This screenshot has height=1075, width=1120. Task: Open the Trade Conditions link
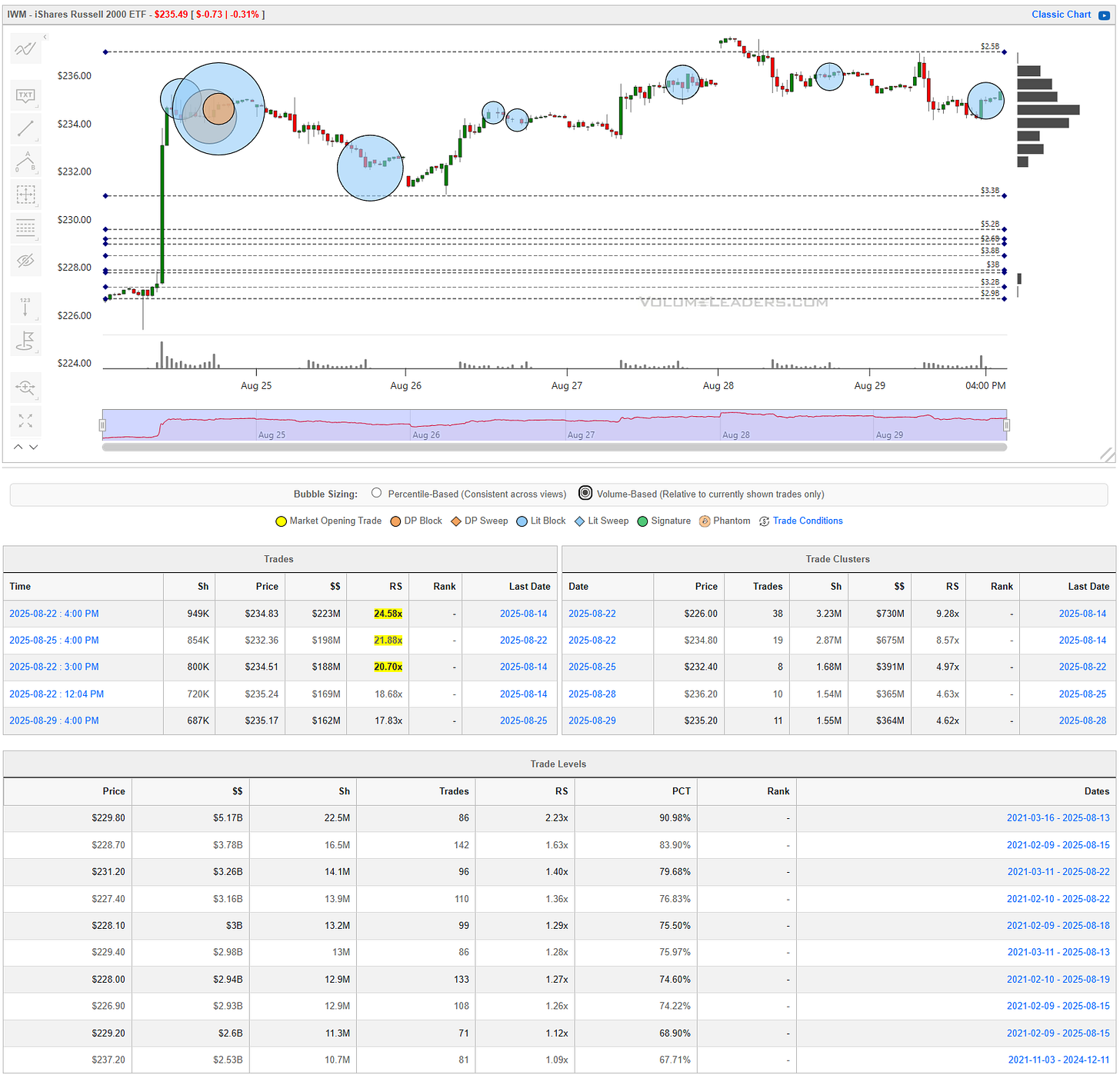808,521
